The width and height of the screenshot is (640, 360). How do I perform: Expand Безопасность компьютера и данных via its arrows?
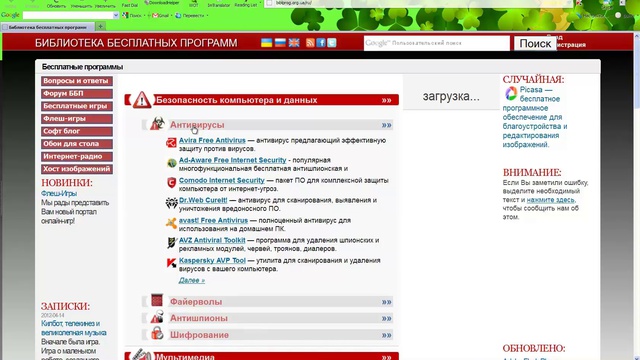(387, 100)
